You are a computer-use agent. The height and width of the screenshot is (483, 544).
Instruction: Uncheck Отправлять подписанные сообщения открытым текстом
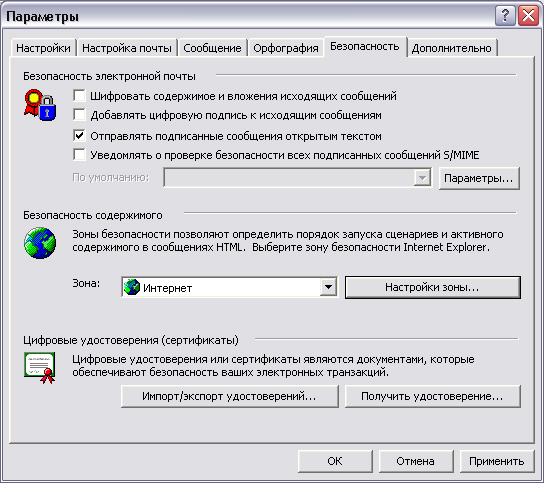[79, 135]
